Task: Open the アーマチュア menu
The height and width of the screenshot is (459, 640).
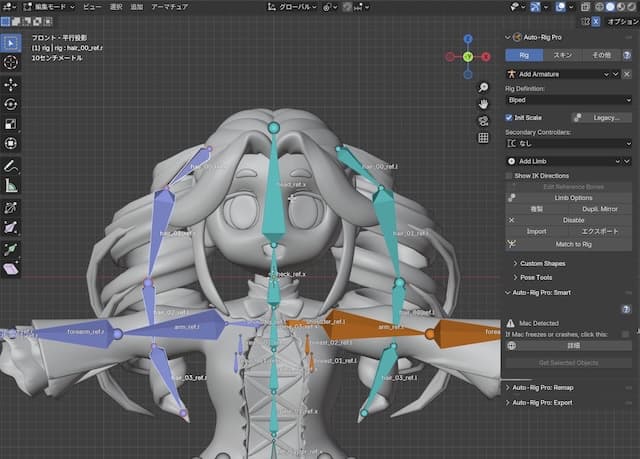Action: pos(172,6)
